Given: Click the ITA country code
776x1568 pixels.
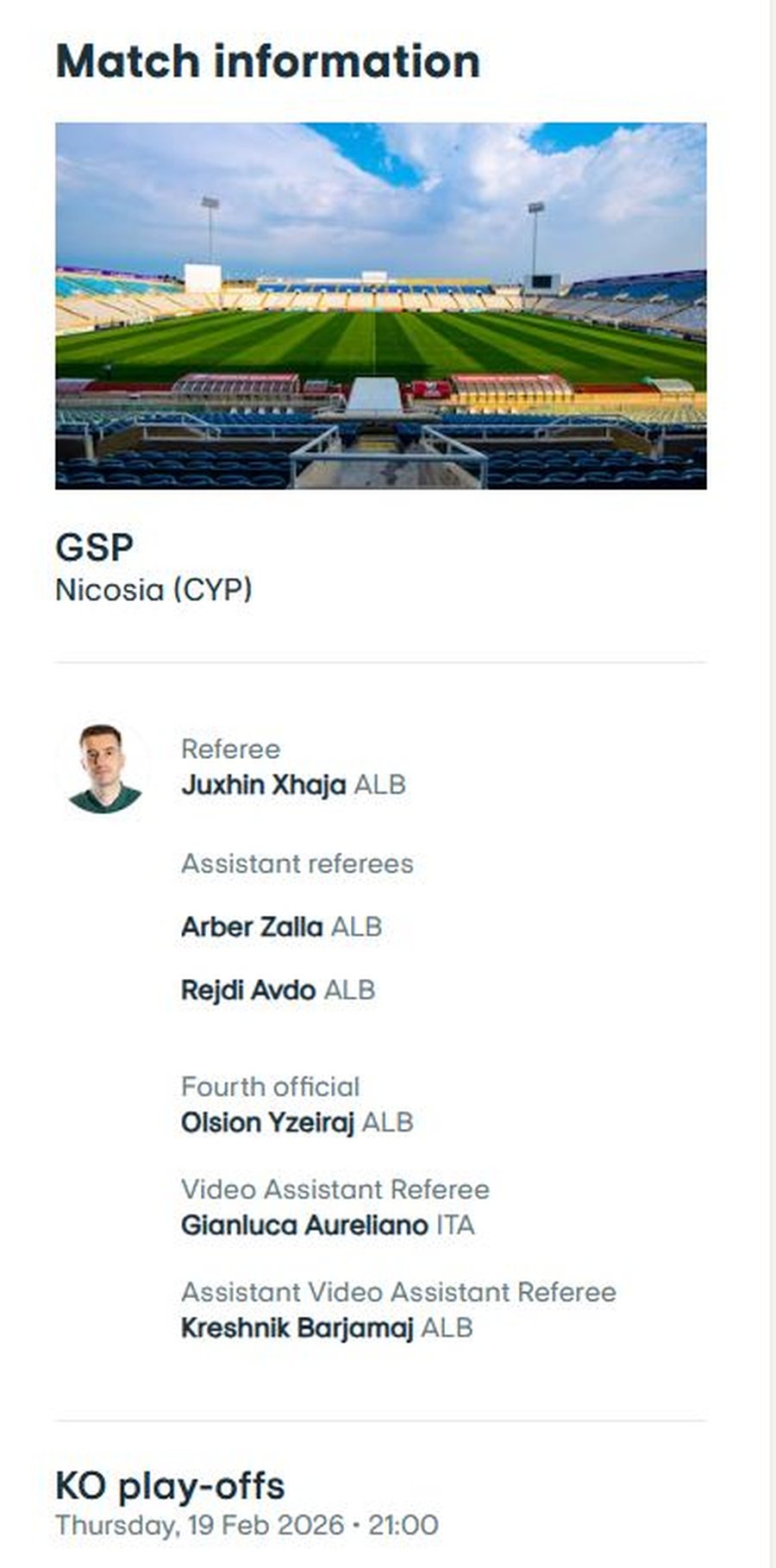Looking at the screenshot, I should (455, 1226).
